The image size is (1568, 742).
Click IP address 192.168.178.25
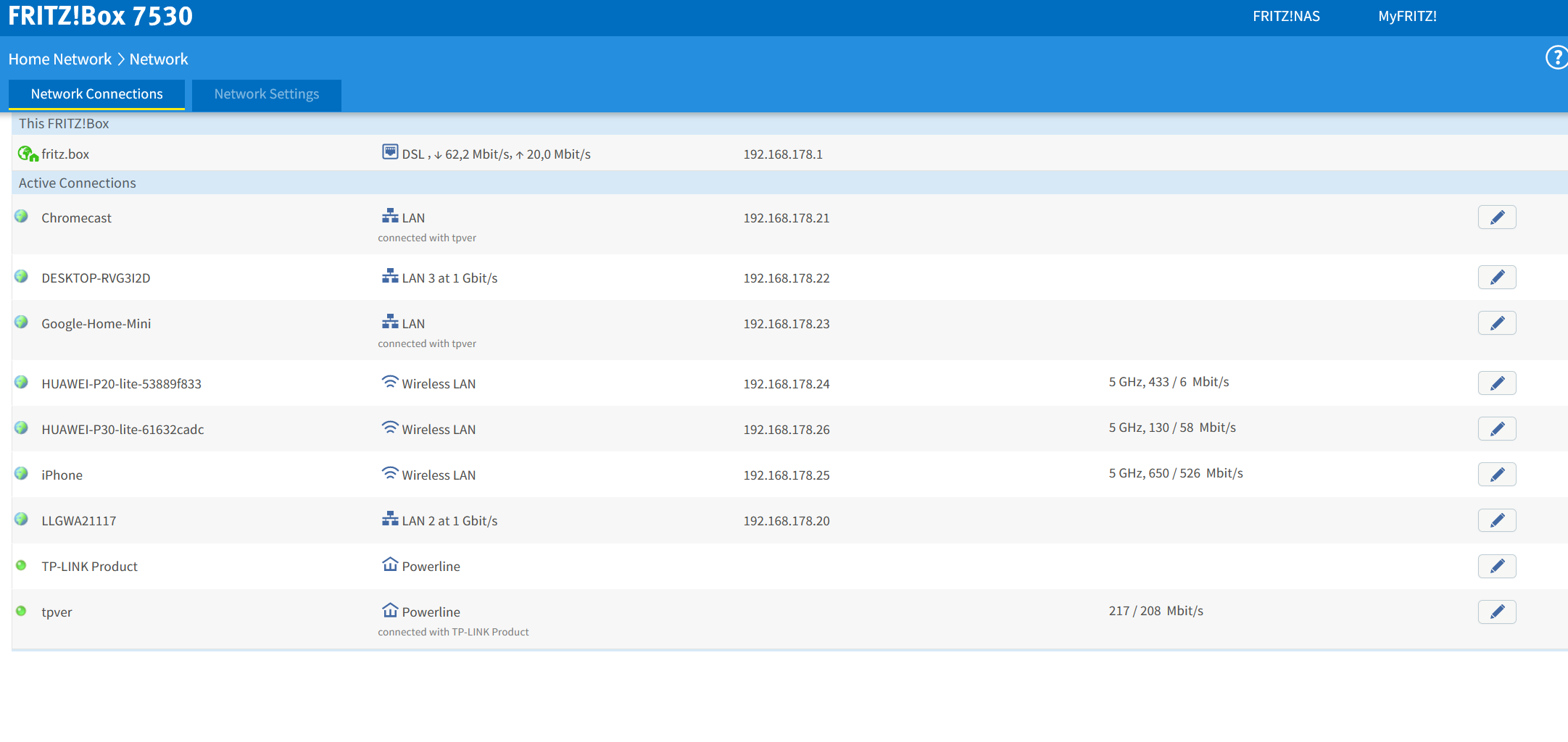tap(787, 475)
